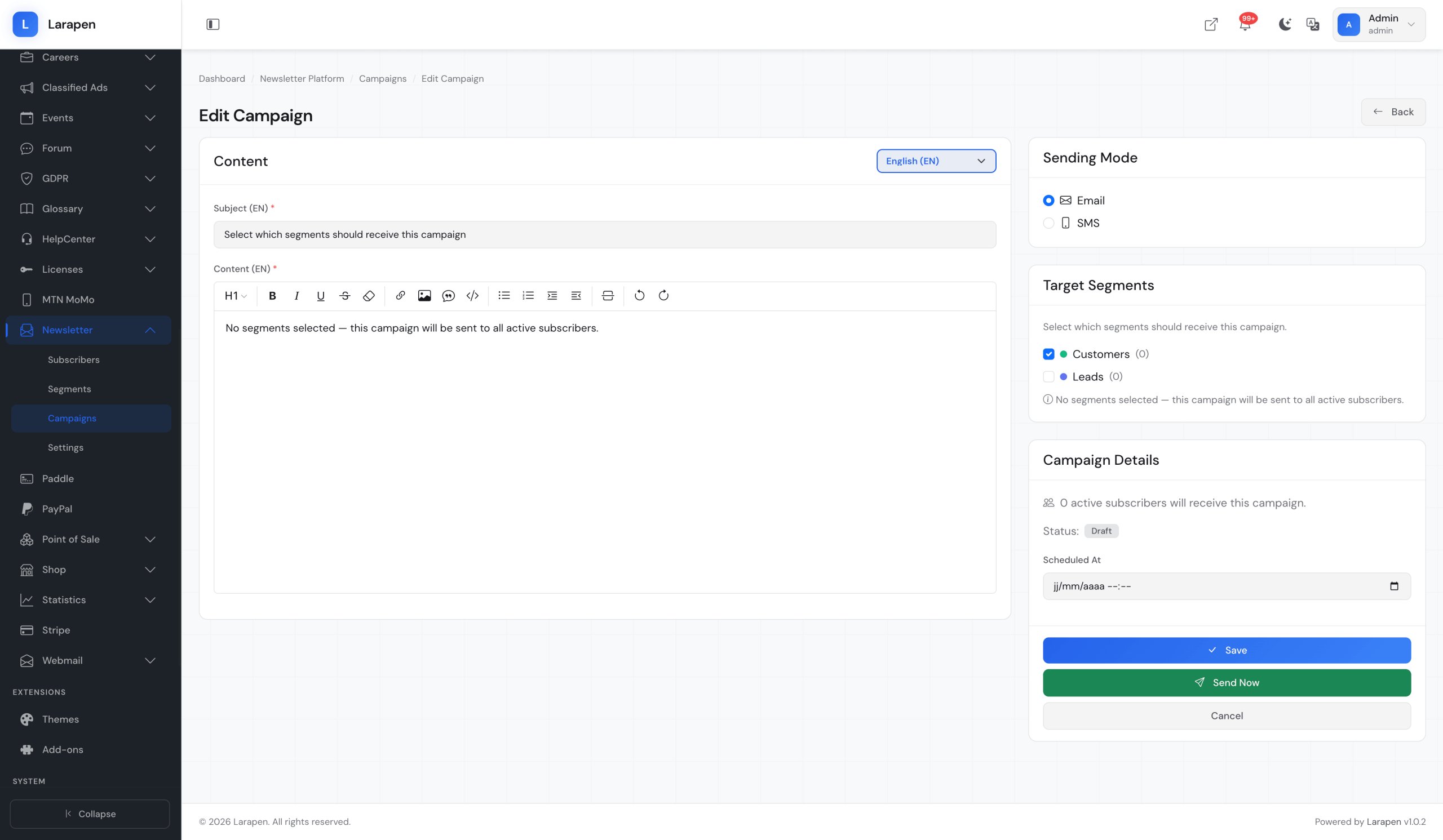Uncheck the Customers segment
1443x840 pixels.
1048,354
